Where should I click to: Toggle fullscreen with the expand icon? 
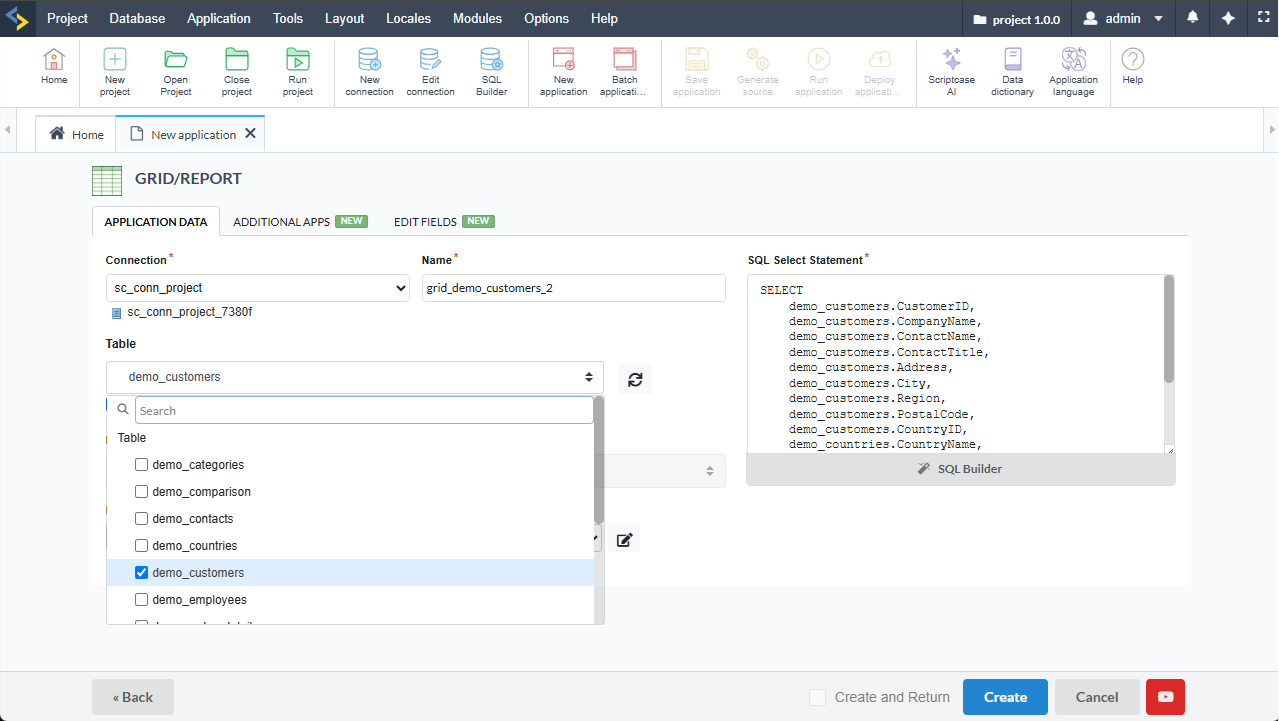(1263, 18)
